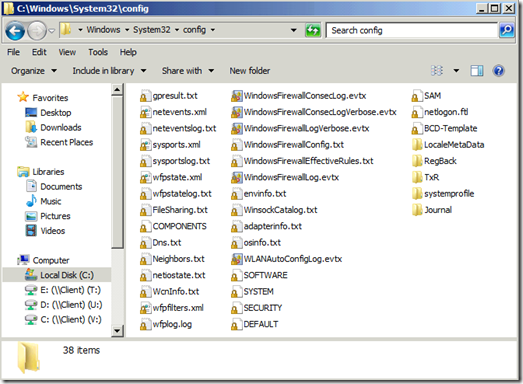The image size is (523, 384).
Task: Open the View menu
Action: 67,52
